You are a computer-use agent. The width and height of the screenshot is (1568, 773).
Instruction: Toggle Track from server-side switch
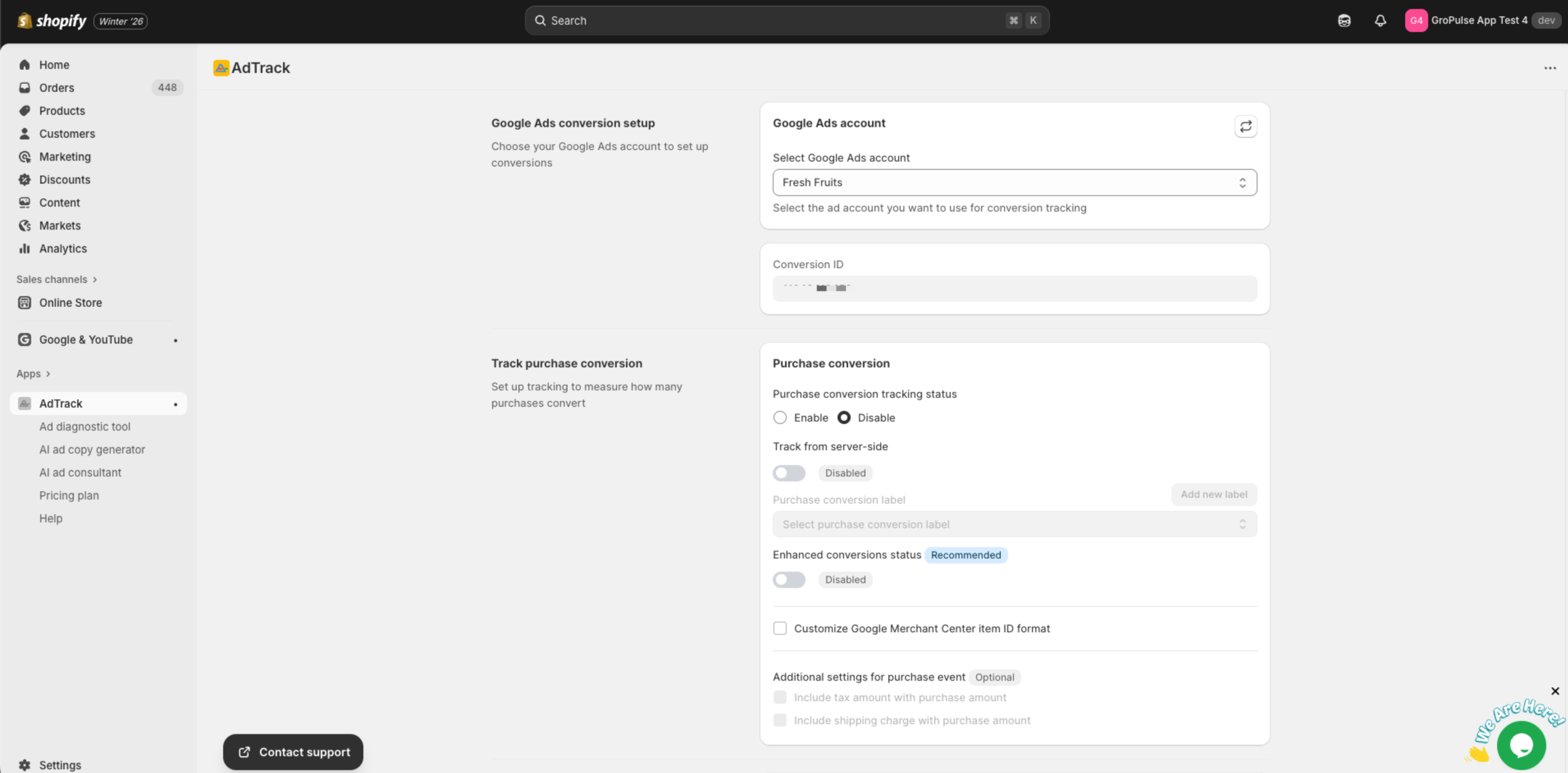pyautogui.click(x=788, y=473)
